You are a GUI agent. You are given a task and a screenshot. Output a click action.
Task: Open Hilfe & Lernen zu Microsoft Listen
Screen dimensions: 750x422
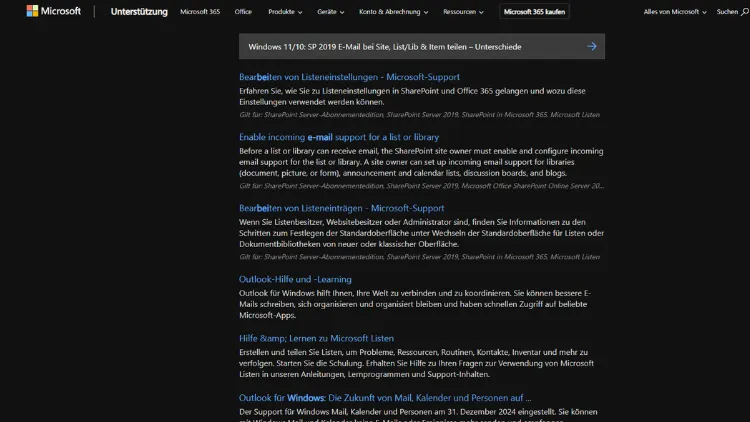pos(316,338)
